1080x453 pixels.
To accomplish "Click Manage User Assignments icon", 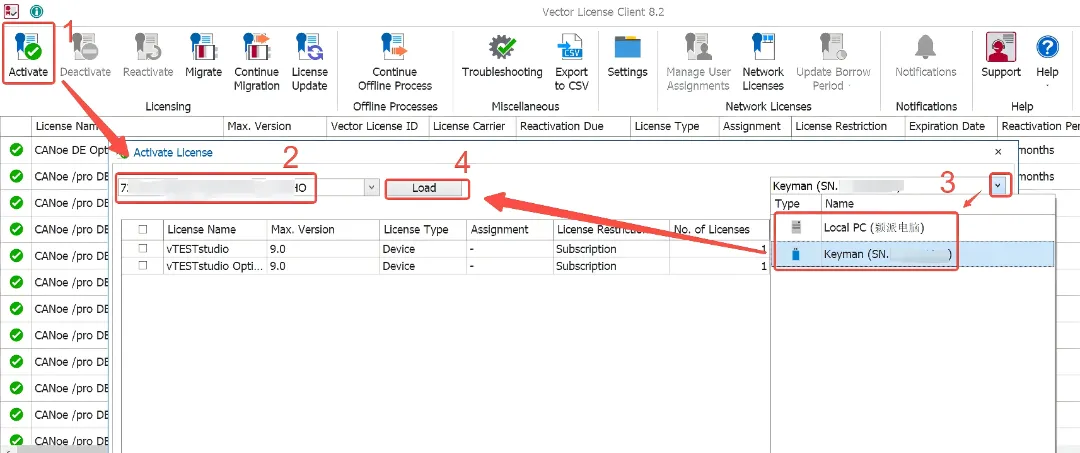I will coord(698,47).
